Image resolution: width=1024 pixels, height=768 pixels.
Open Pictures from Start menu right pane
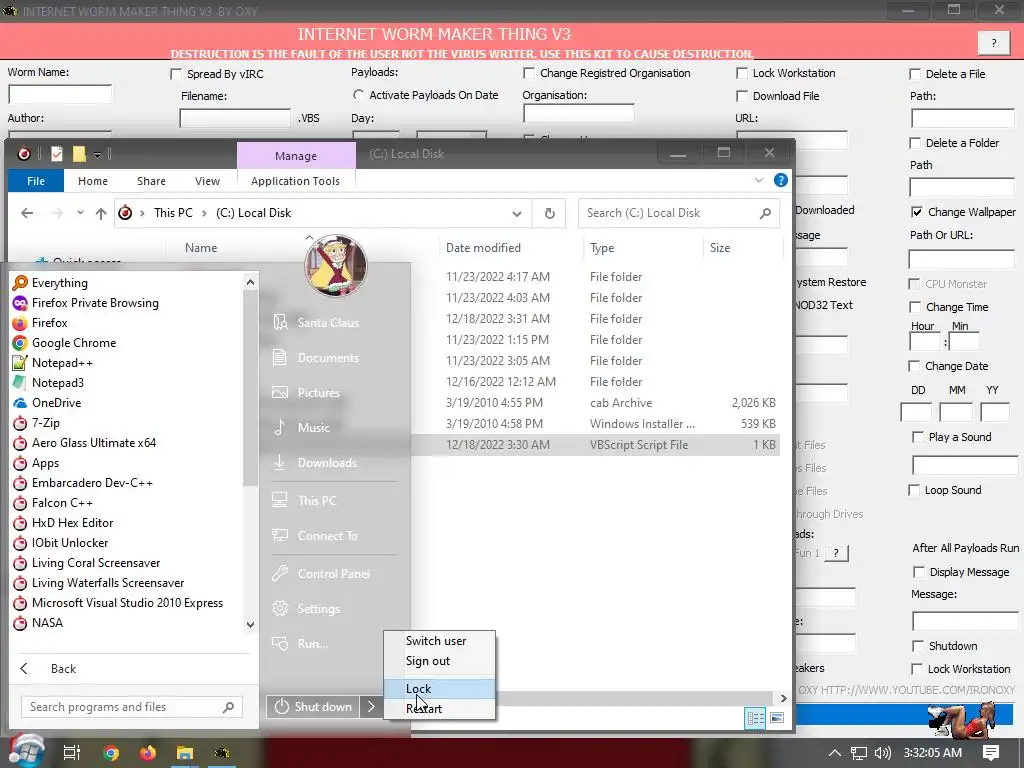click(306, 392)
